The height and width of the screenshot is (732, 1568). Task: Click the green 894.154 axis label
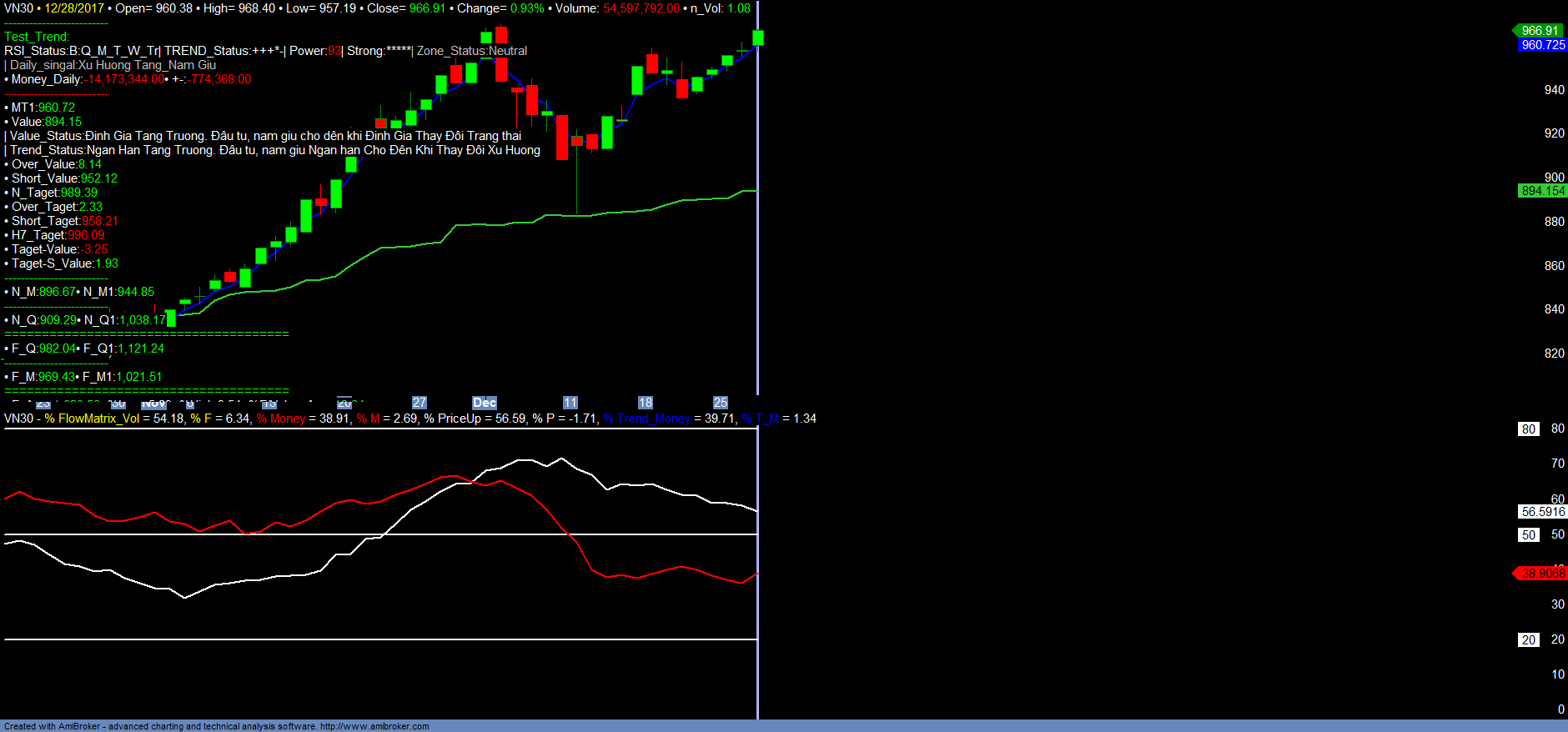coord(1542,191)
